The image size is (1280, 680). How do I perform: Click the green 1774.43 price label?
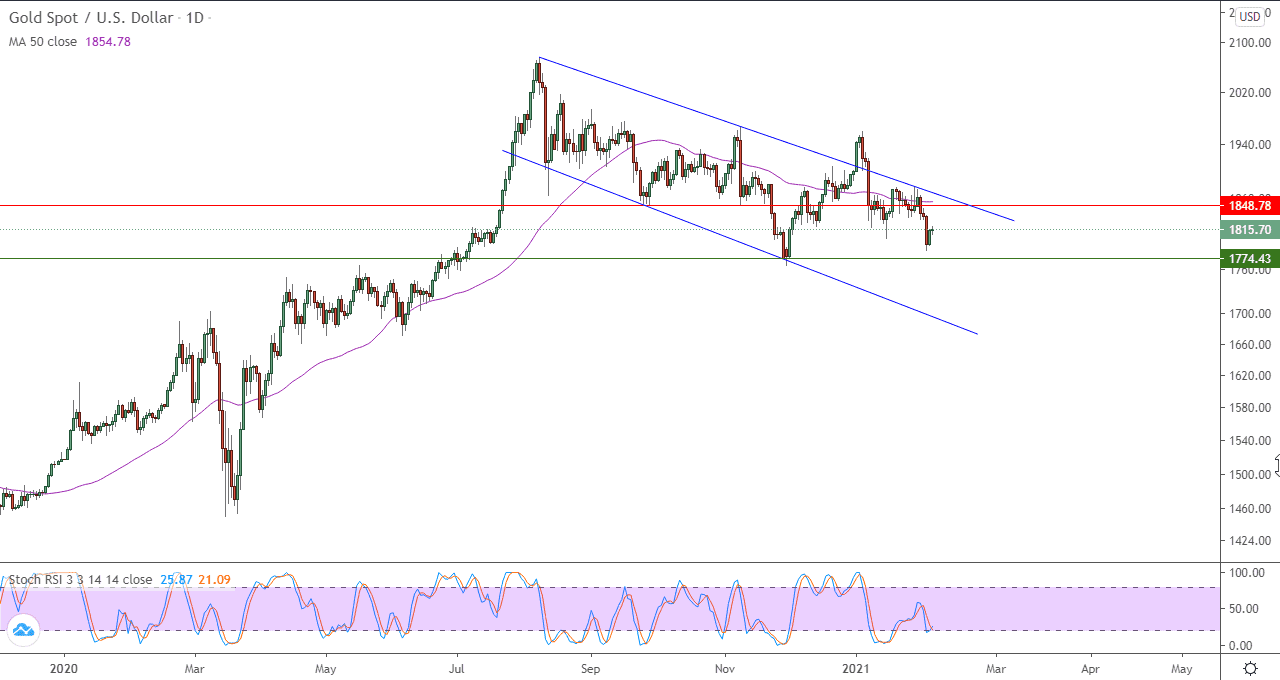(1250, 258)
